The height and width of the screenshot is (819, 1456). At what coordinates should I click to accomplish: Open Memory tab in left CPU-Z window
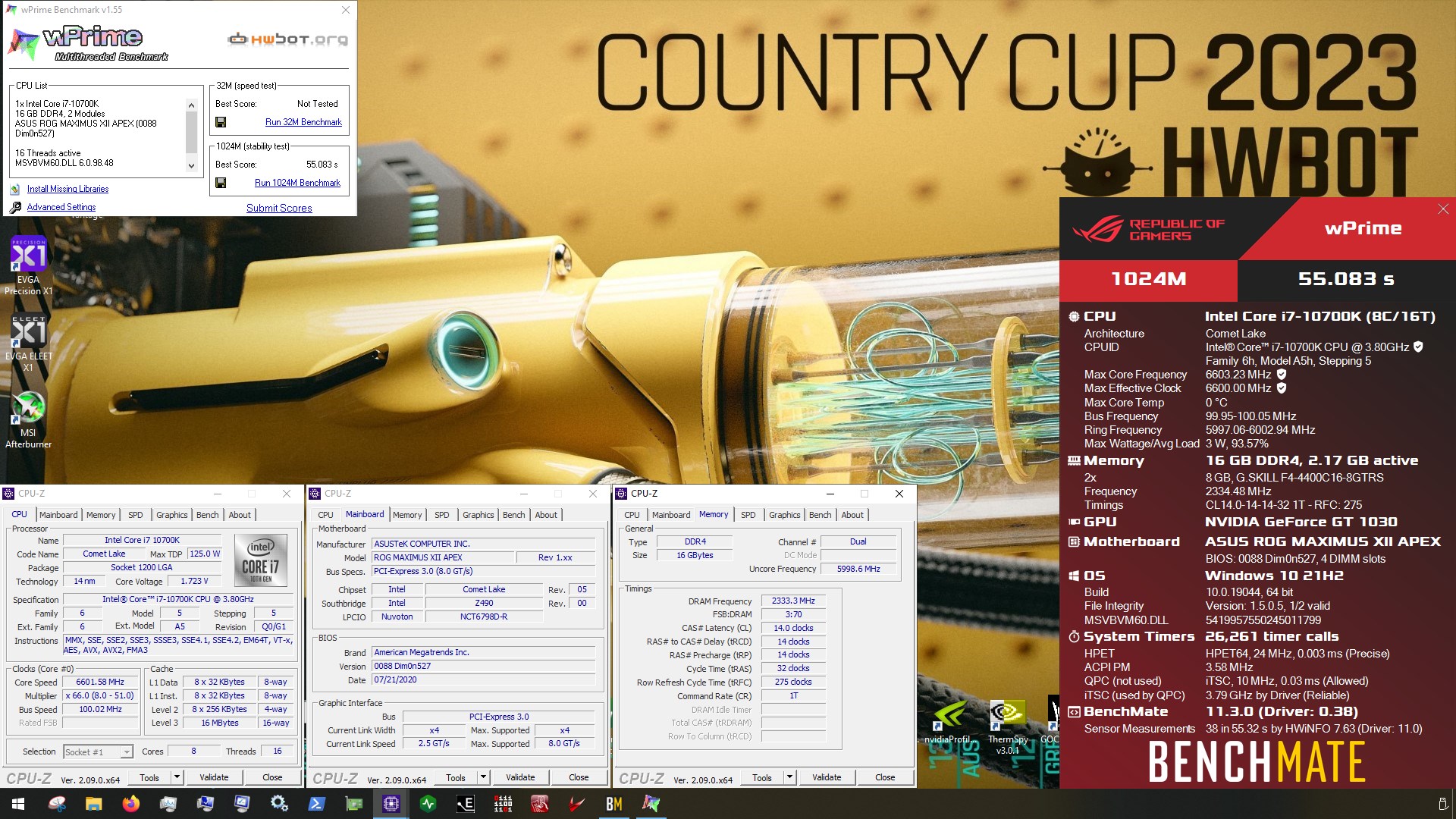tap(101, 515)
